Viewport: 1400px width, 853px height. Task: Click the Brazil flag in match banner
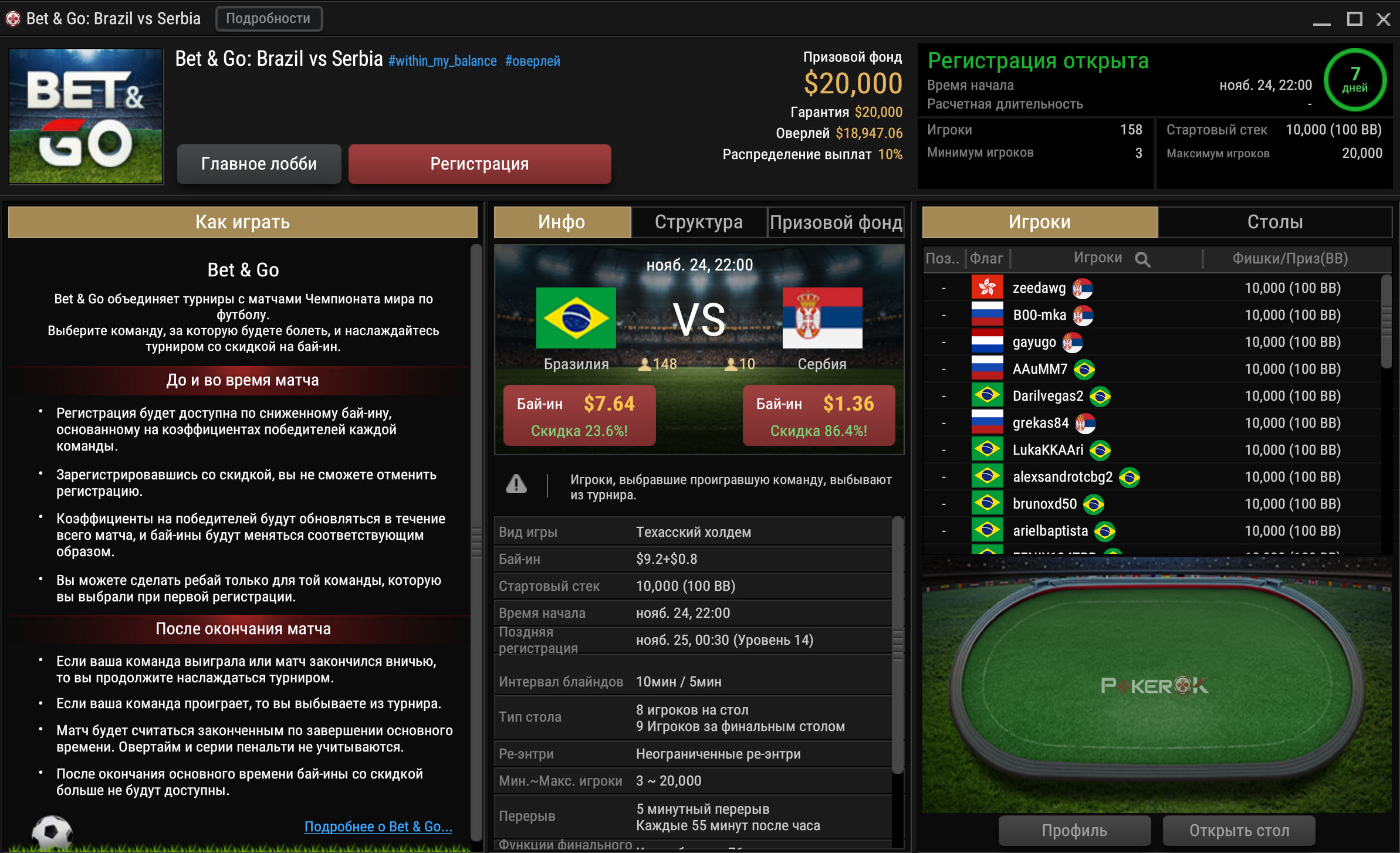[576, 318]
